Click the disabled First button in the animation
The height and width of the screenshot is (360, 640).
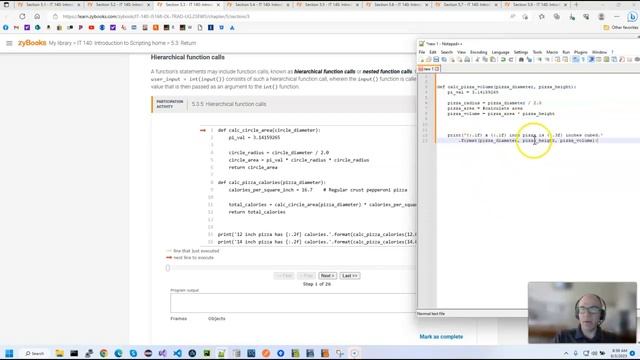(x=284, y=276)
